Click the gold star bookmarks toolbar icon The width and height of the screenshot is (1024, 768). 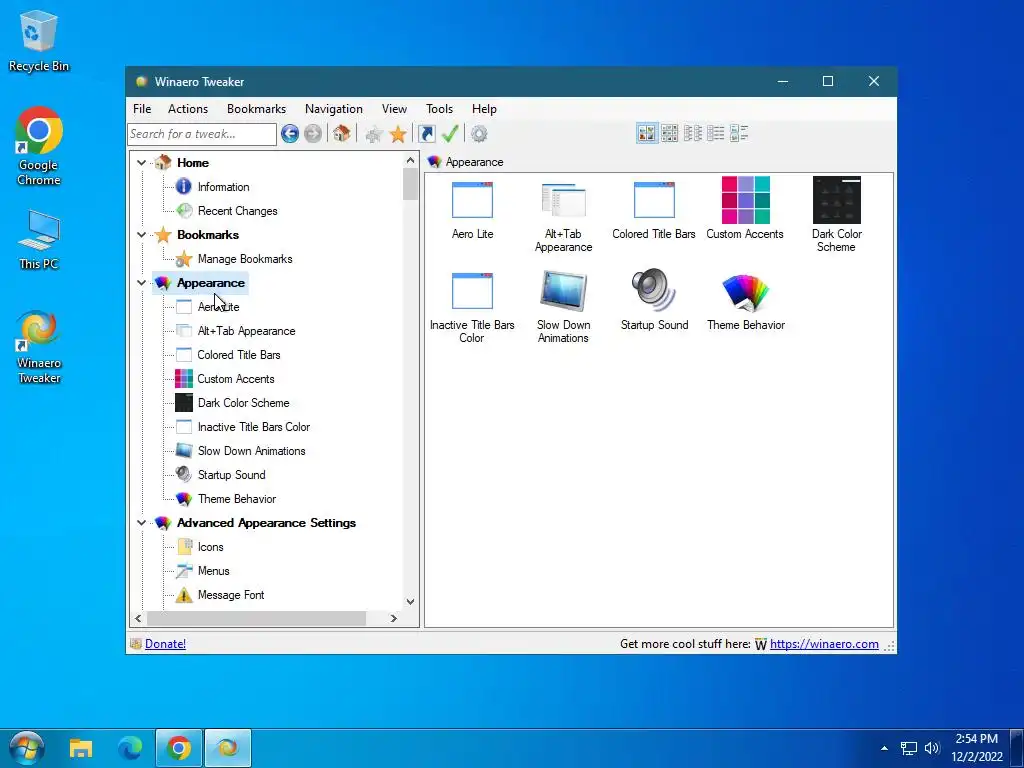pyautogui.click(x=398, y=134)
